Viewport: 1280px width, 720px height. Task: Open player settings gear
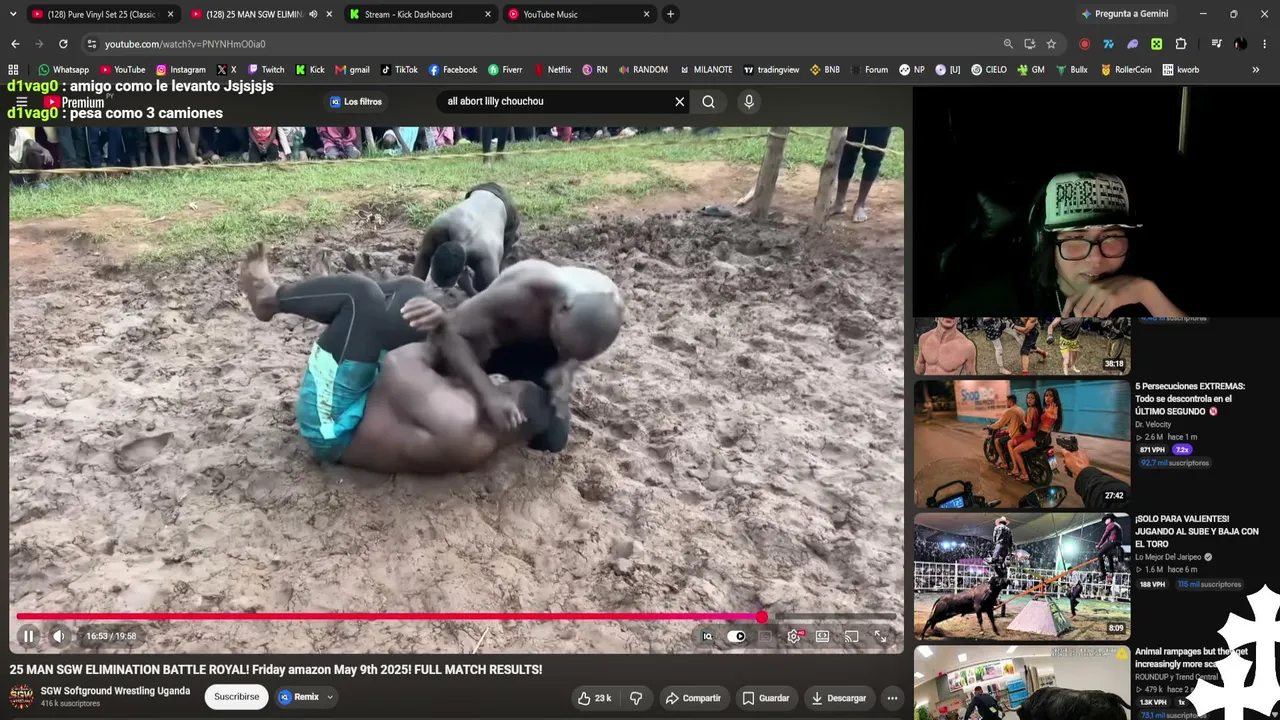tap(794, 636)
